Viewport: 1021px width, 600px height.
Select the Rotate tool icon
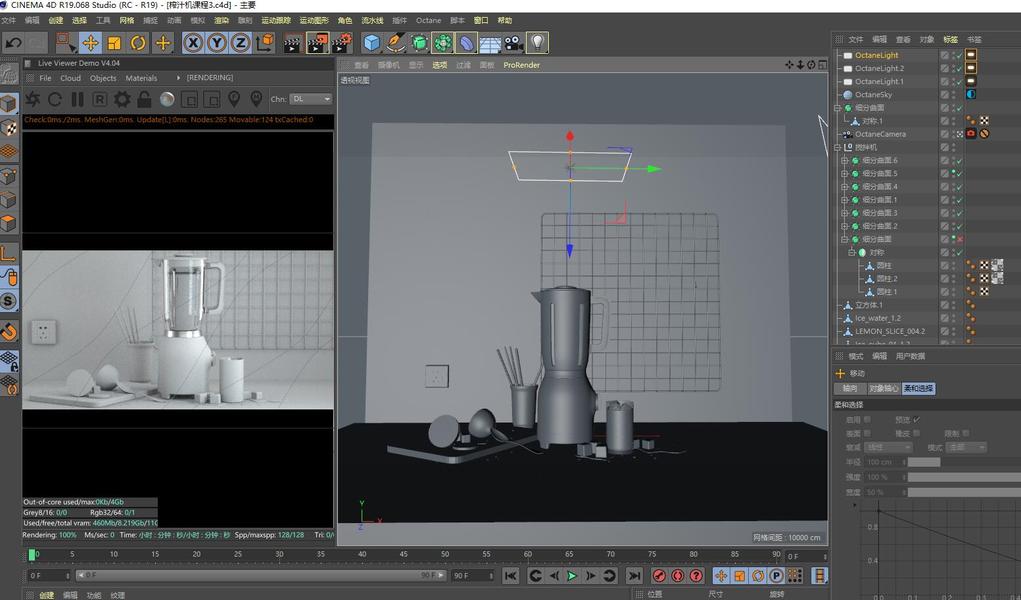tap(138, 43)
